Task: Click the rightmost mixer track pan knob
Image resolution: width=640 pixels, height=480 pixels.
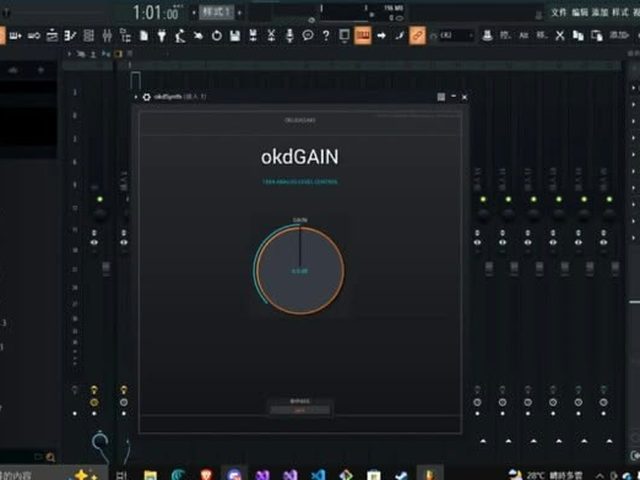Action: (x=609, y=215)
